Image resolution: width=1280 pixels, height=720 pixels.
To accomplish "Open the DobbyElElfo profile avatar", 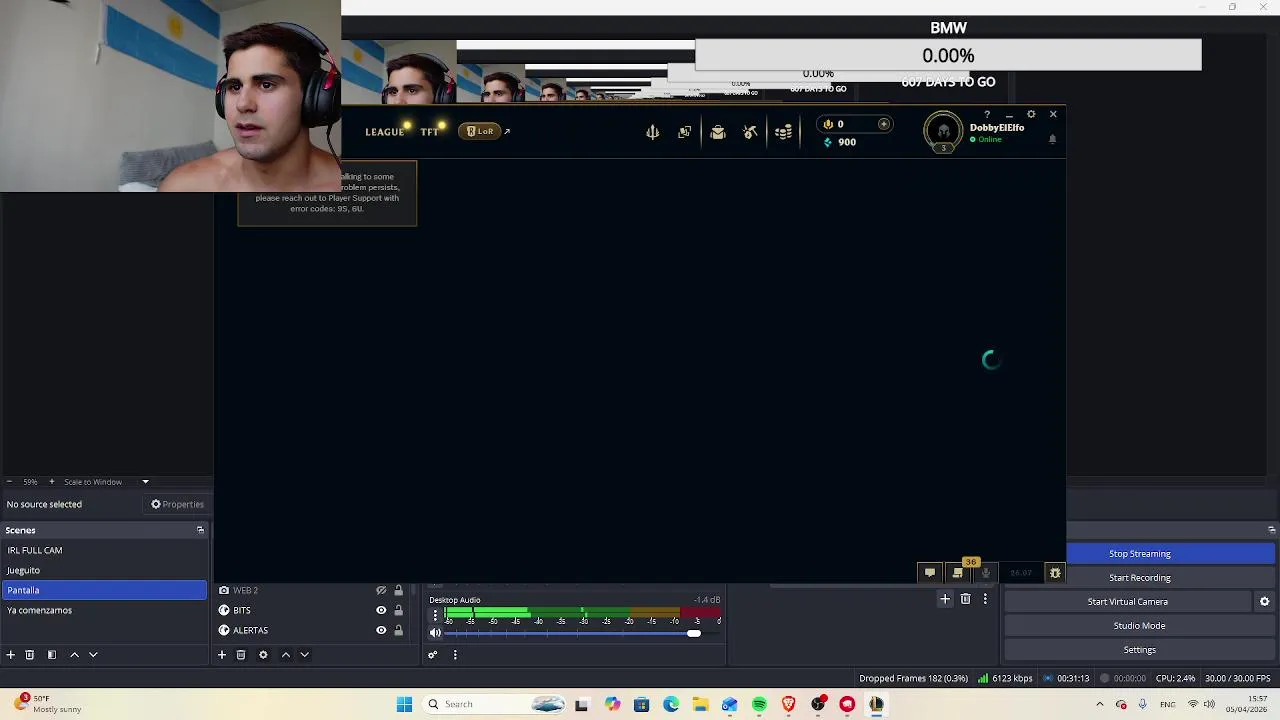I will [x=943, y=132].
